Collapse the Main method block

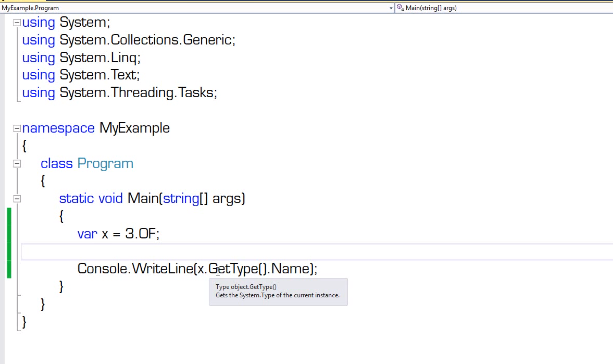click(x=17, y=199)
